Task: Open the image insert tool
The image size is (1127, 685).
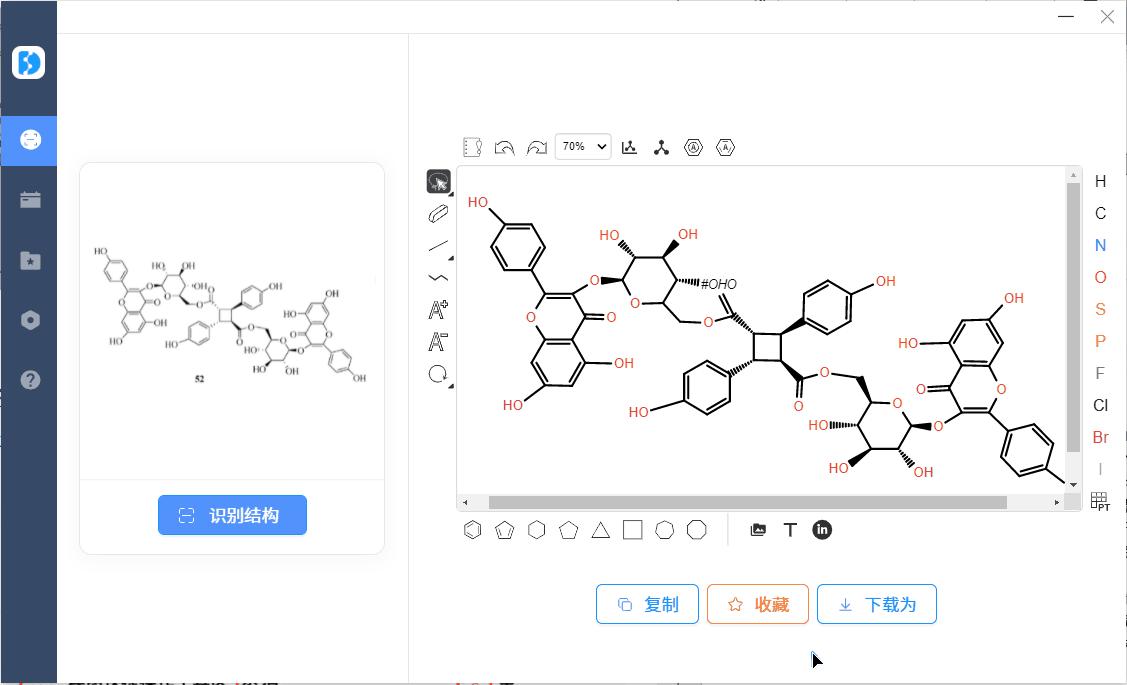Action: coord(758,530)
